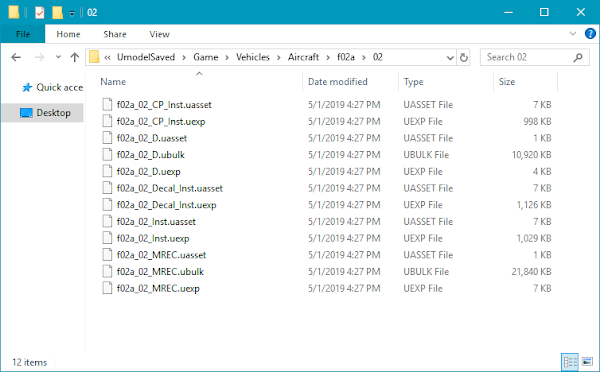Select file f02a_02_D.uexp
The height and width of the screenshot is (372, 600).
tap(148, 172)
